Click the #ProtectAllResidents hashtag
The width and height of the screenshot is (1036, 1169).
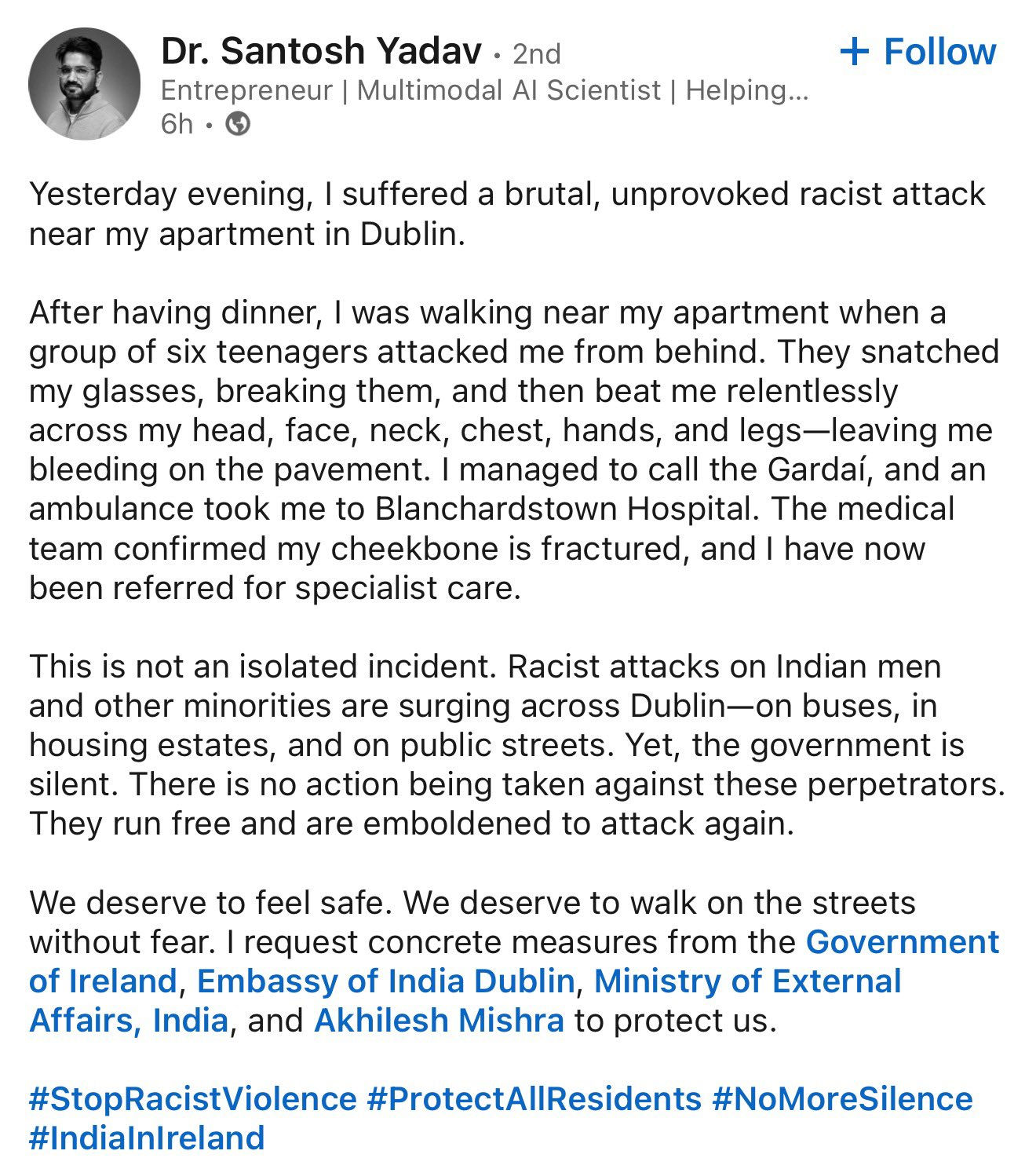pyautogui.click(x=534, y=1099)
